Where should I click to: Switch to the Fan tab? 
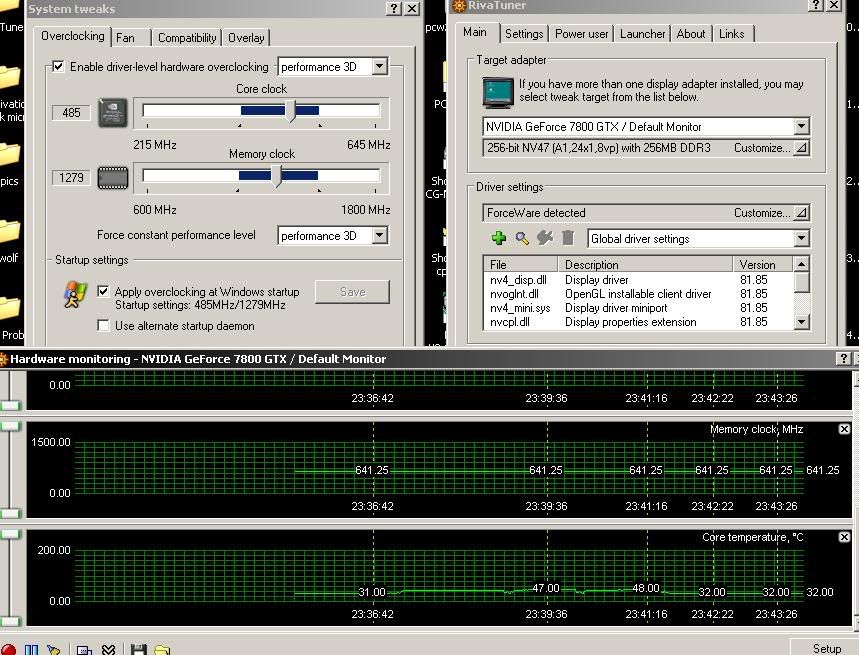pyautogui.click(x=125, y=38)
